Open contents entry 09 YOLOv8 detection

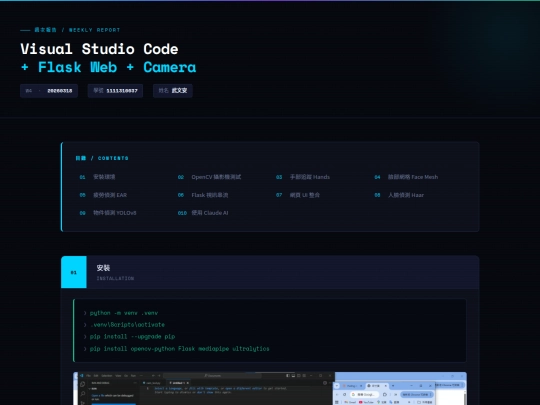[x=108, y=213]
